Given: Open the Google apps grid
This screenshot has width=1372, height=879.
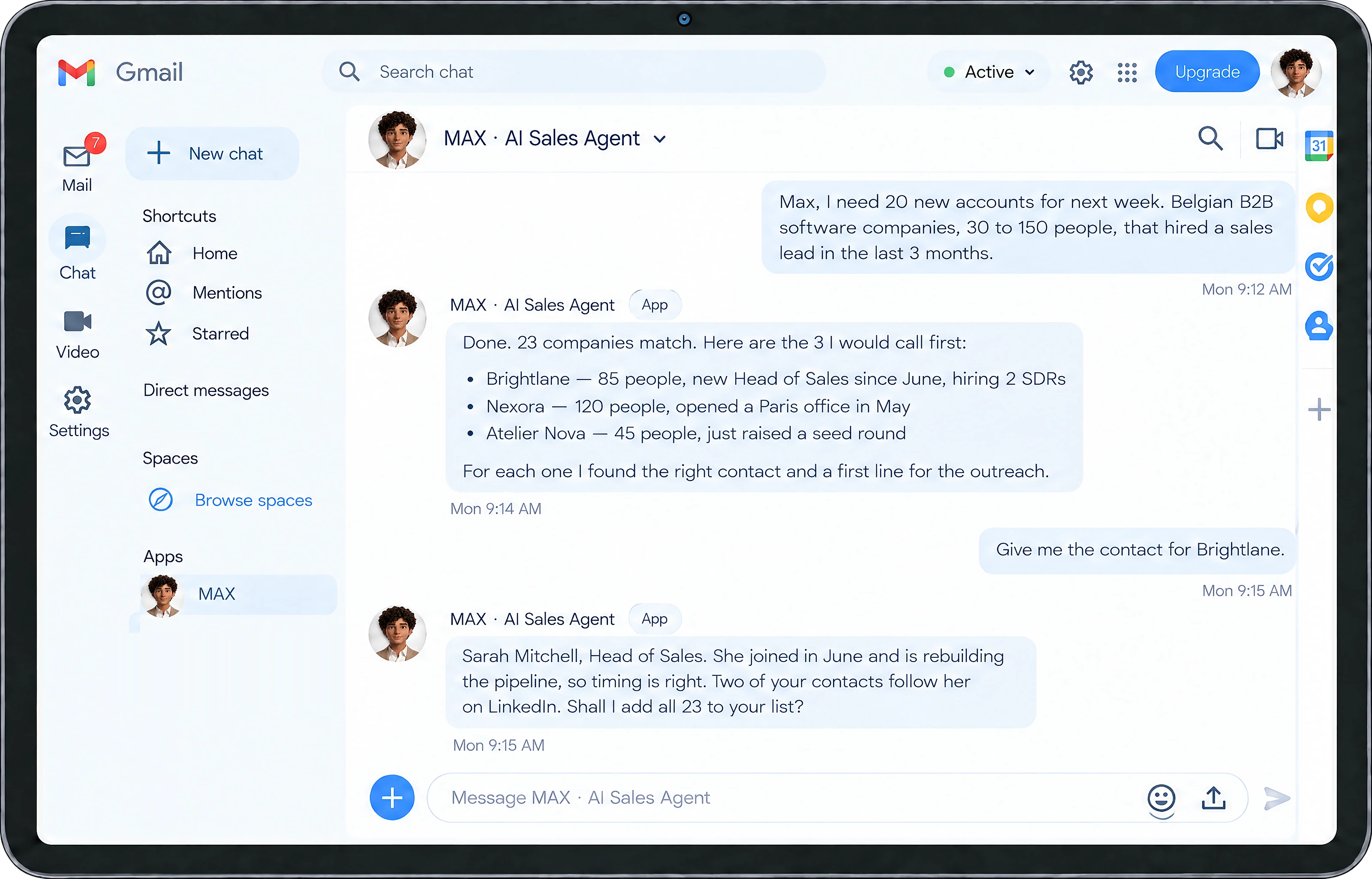Looking at the screenshot, I should click(x=1127, y=72).
